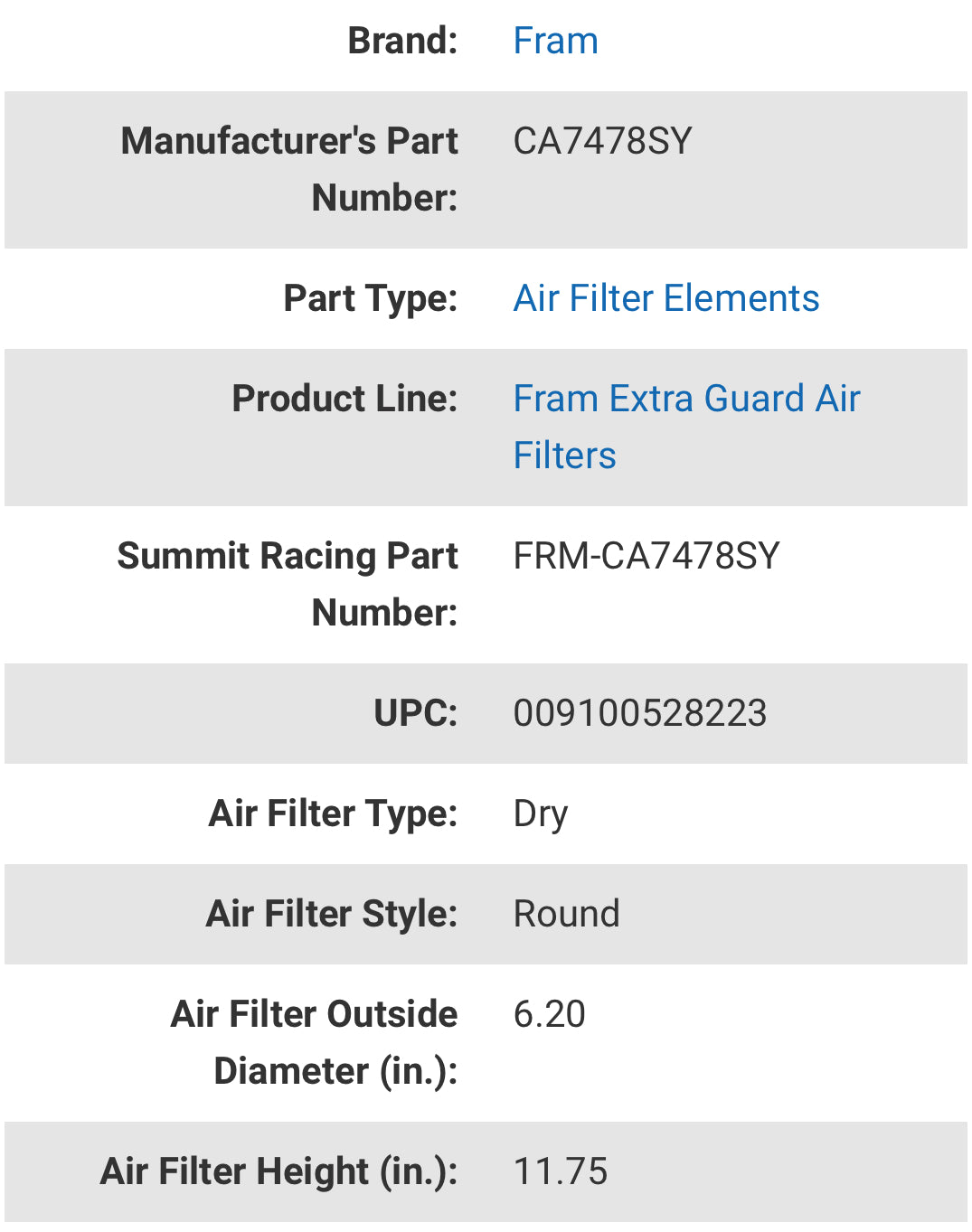Click the FRM-CA7478SY value

[x=646, y=556]
